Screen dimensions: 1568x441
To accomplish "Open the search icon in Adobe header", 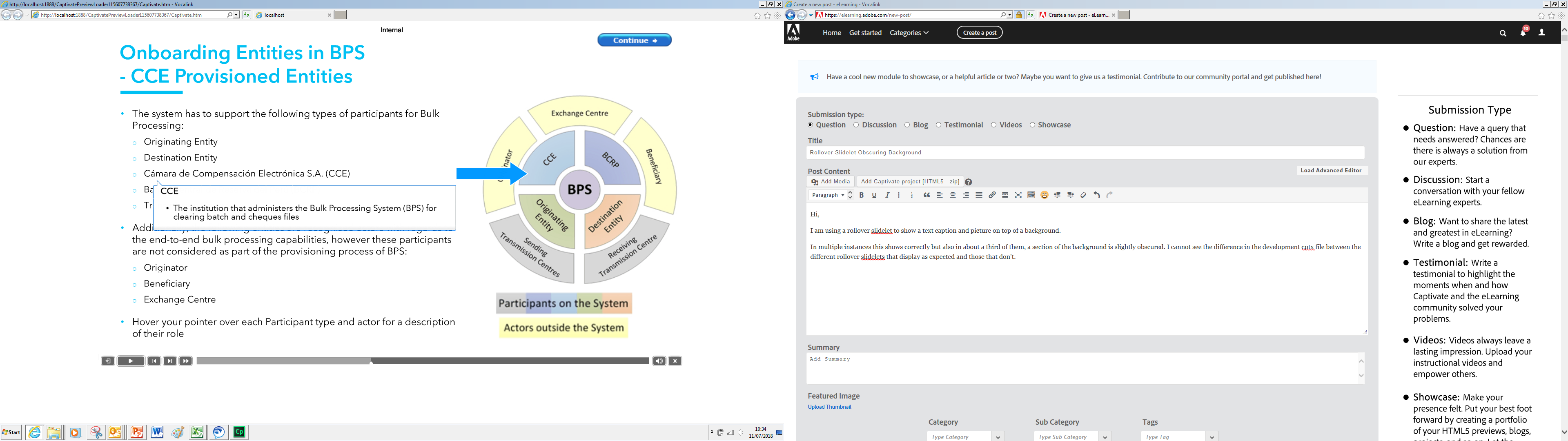I will click(1503, 33).
